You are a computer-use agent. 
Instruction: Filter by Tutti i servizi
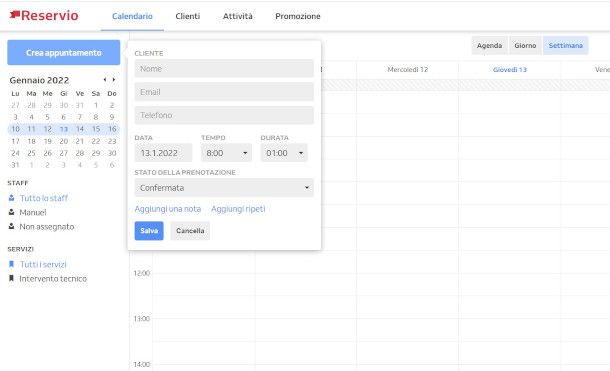coord(43,264)
